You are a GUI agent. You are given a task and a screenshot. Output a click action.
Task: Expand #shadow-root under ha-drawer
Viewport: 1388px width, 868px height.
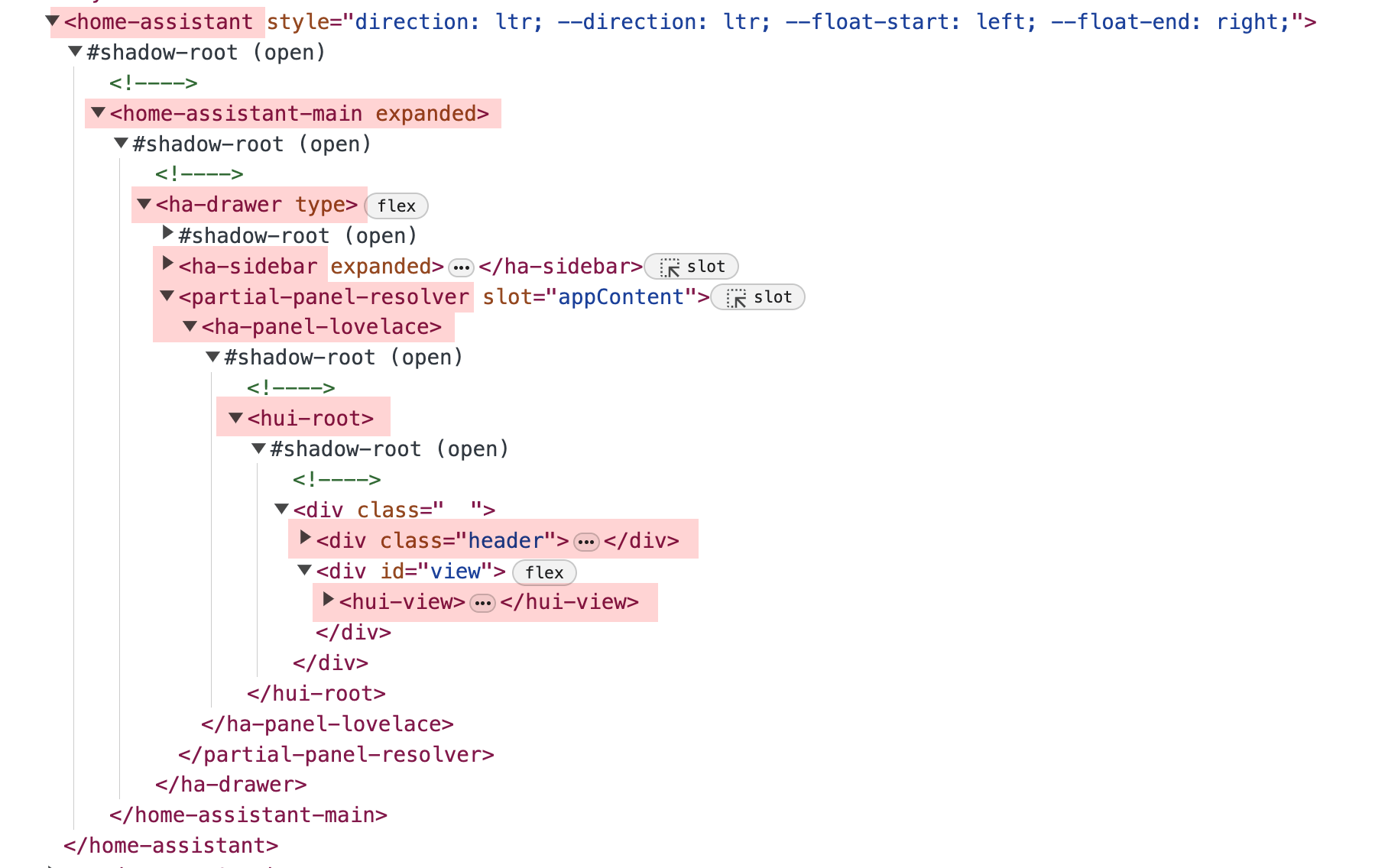coord(168,233)
